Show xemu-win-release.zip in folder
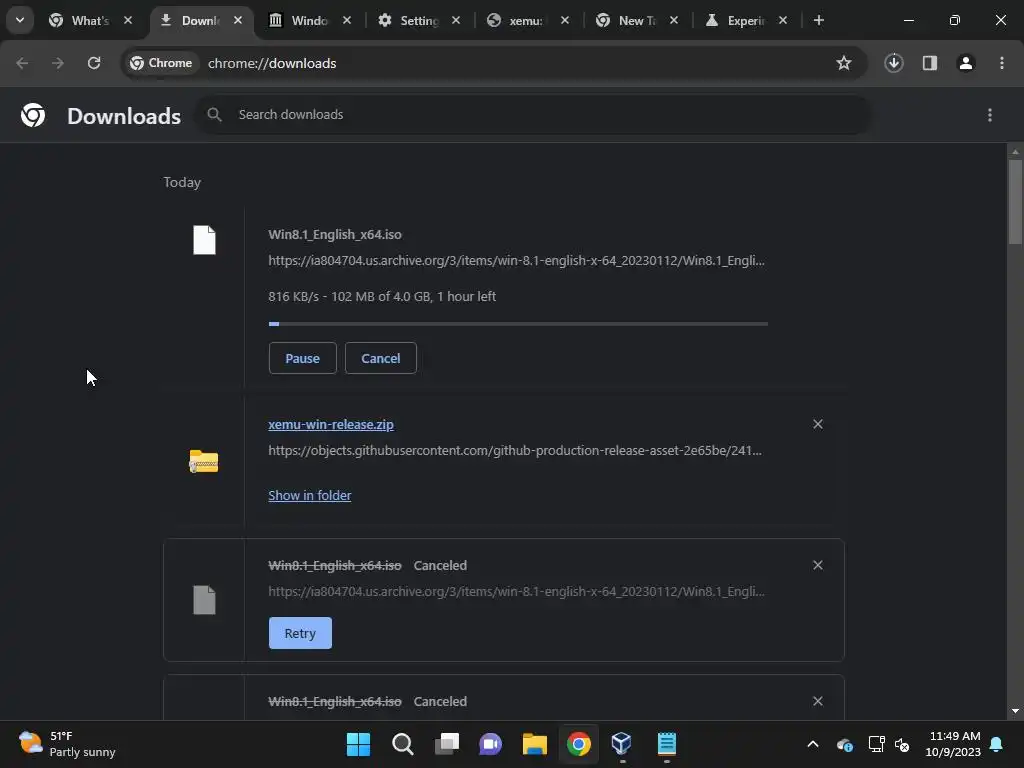 pos(310,496)
